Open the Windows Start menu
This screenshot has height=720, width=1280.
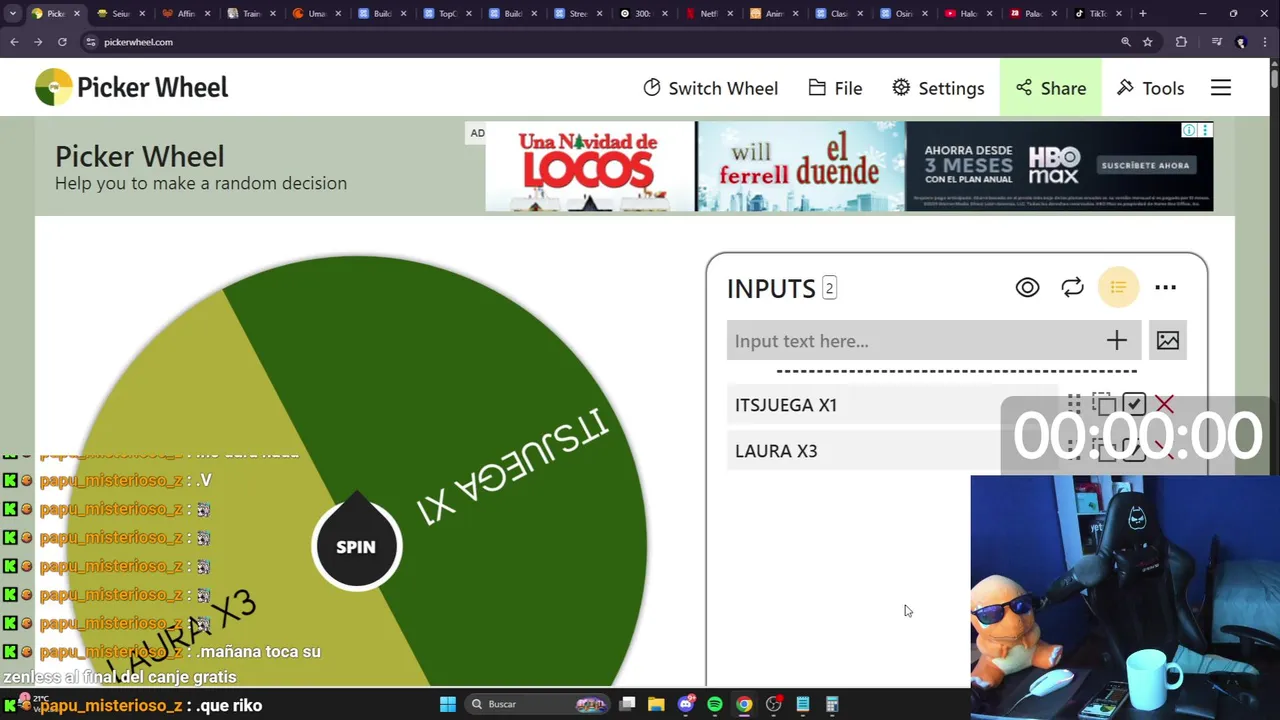click(448, 704)
